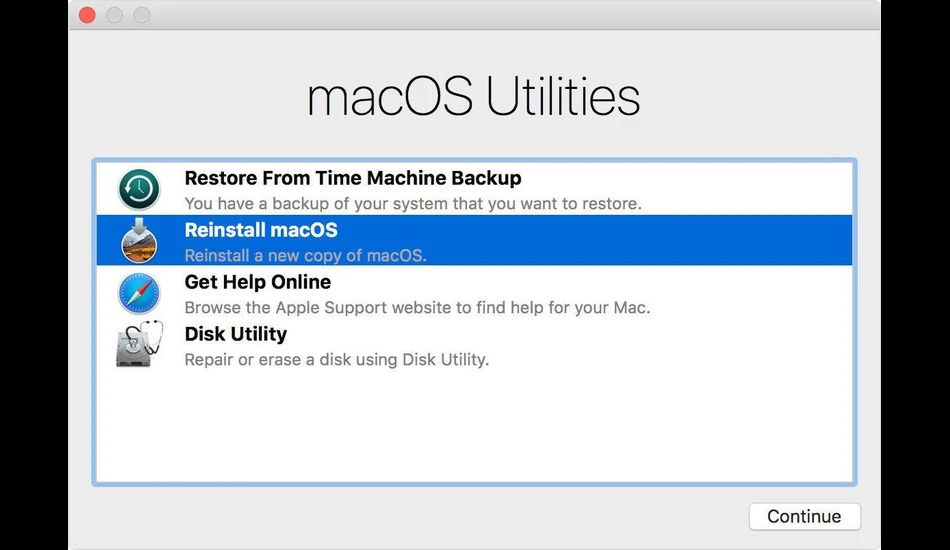Click the Continue button
The image size is (950, 550).
805,516
